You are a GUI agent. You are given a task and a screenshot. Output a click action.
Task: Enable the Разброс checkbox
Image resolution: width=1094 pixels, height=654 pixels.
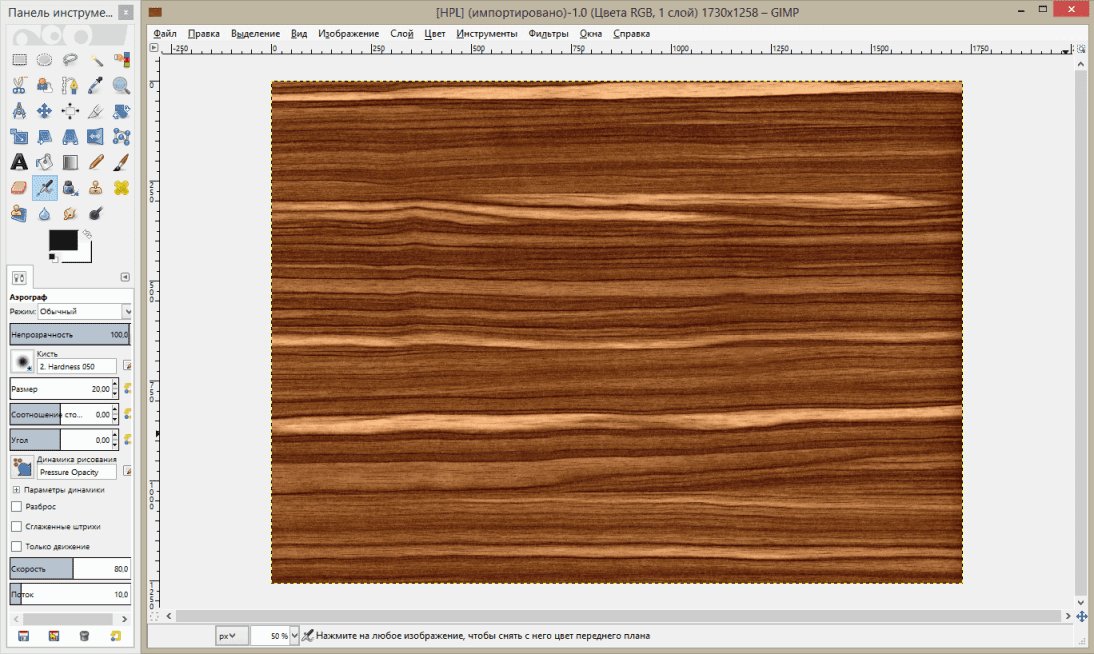16,507
